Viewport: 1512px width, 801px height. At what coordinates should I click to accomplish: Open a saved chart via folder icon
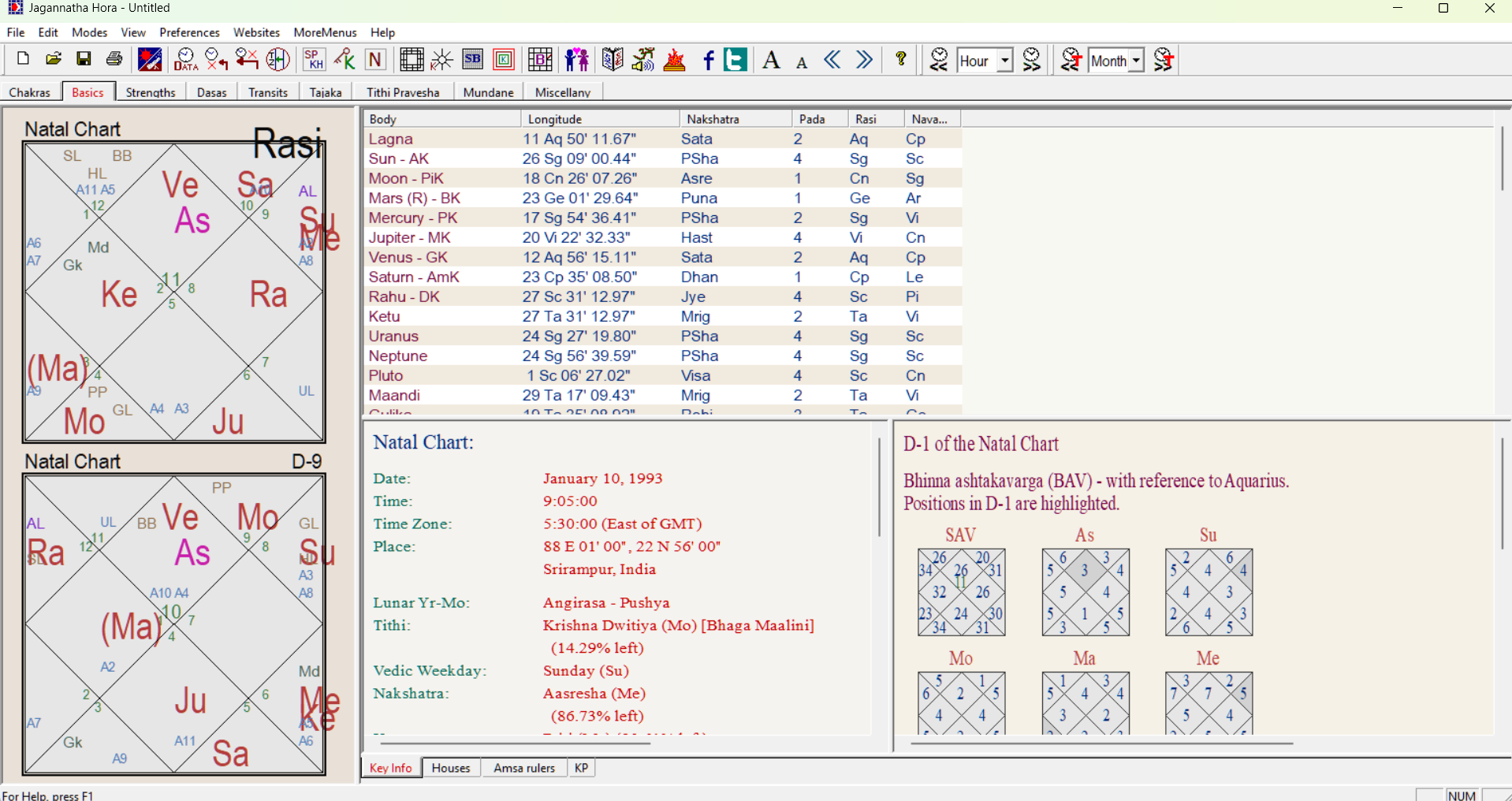(x=53, y=59)
